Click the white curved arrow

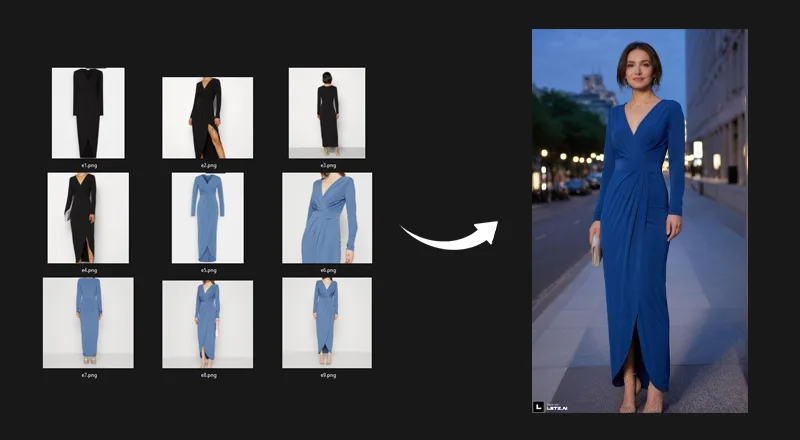449,237
